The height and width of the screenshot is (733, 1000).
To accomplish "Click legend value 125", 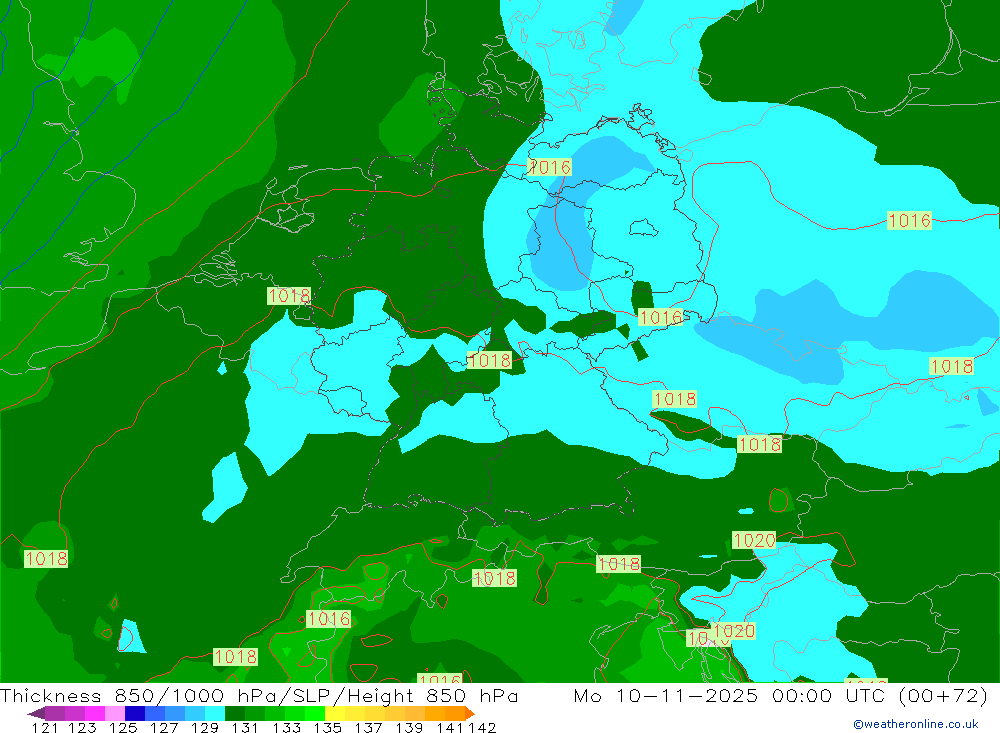I will click(x=123, y=727).
